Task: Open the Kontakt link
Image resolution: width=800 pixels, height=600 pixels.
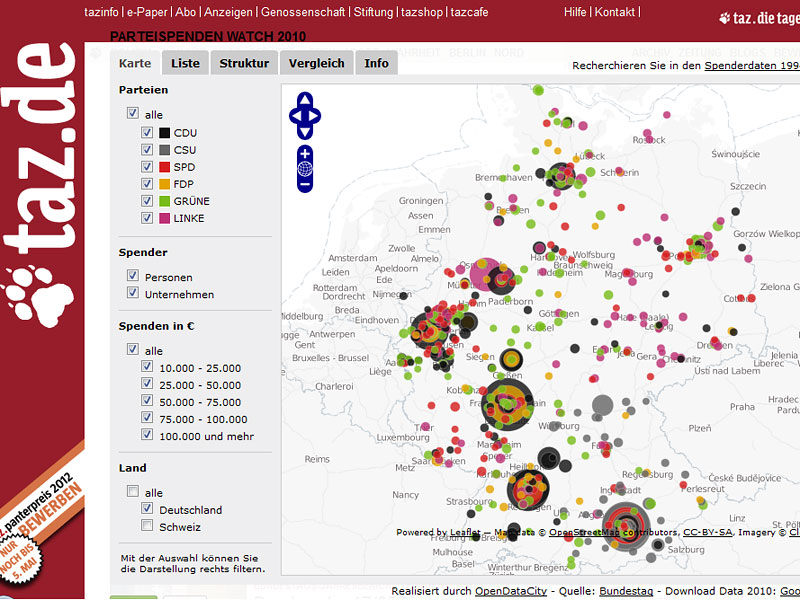Action: (615, 12)
